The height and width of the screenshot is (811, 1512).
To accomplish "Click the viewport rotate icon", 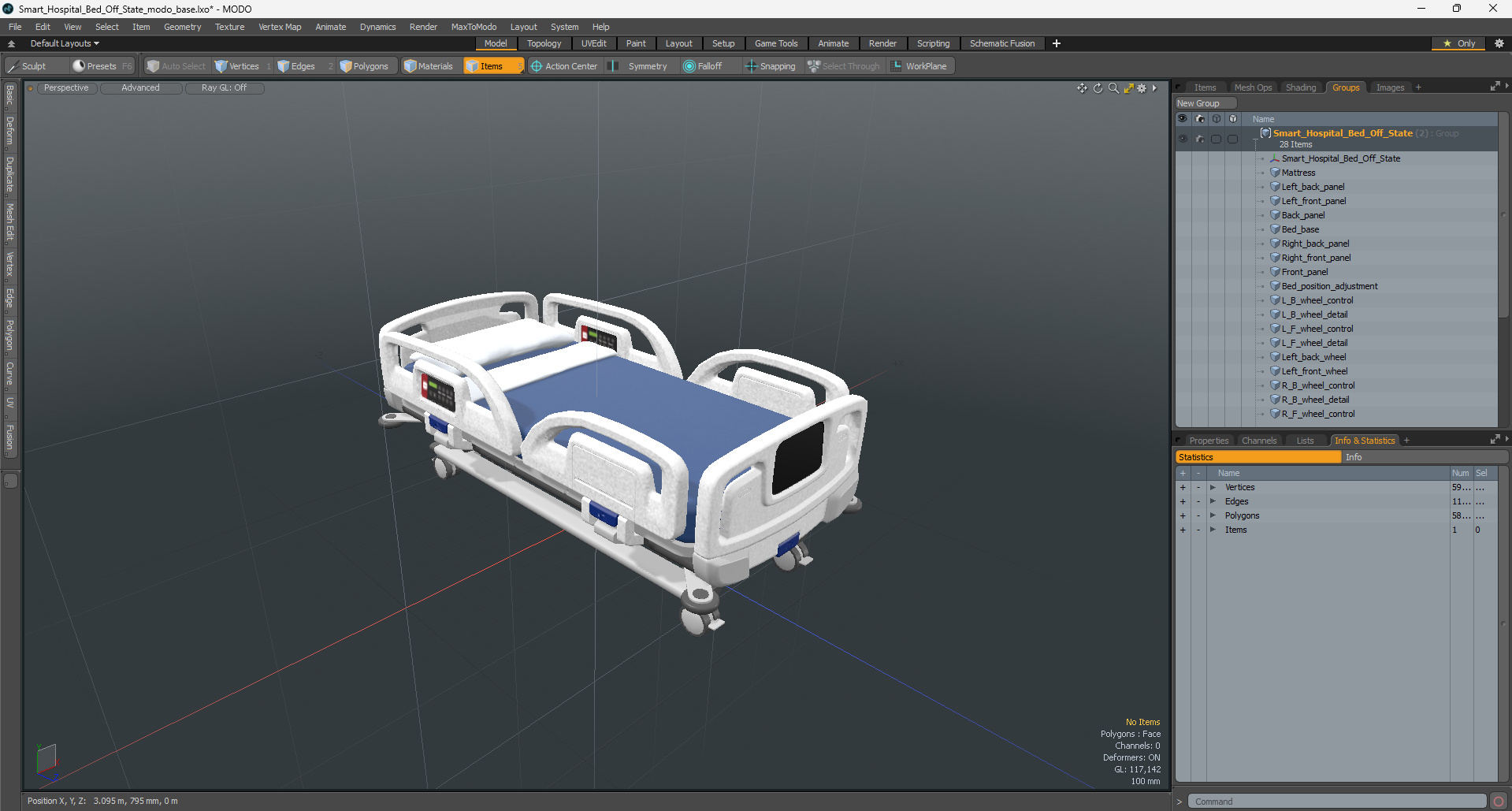I will pos(1098,88).
